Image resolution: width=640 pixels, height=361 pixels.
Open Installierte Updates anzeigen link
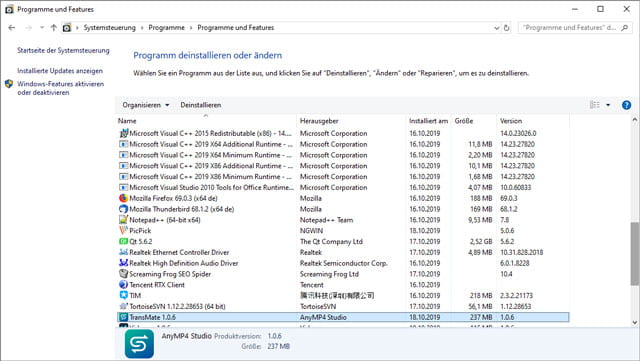click(x=60, y=71)
